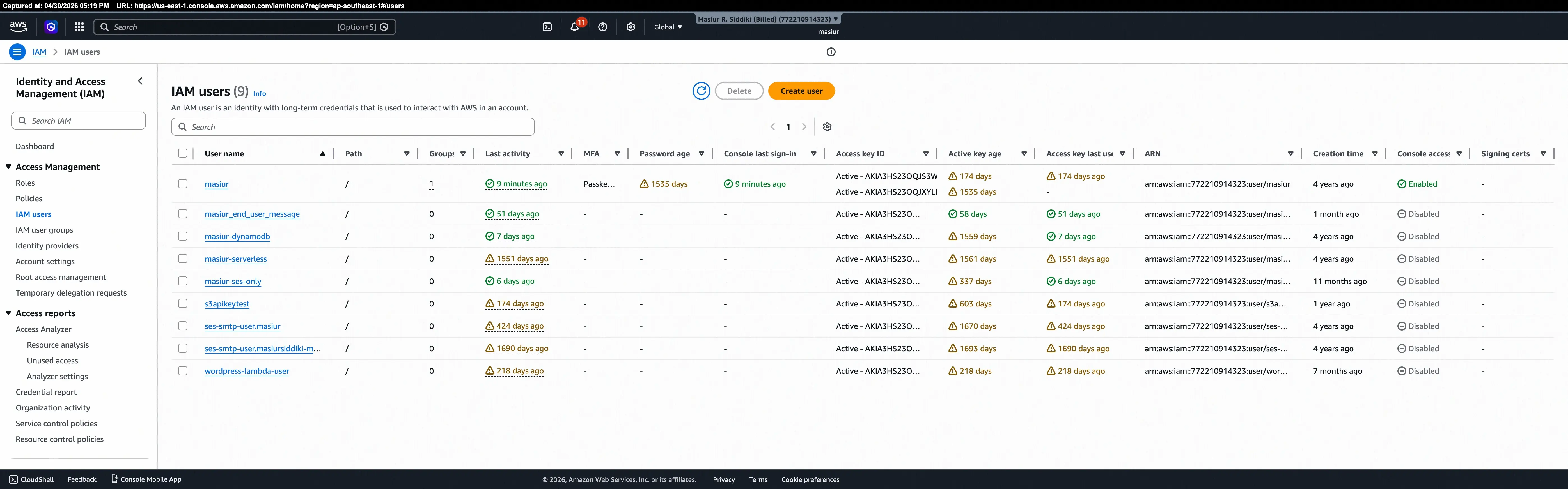The image size is (1568, 489).
Task: Click page number 1 in pagination
Action: pyautogui.click(x=788, y=126)
